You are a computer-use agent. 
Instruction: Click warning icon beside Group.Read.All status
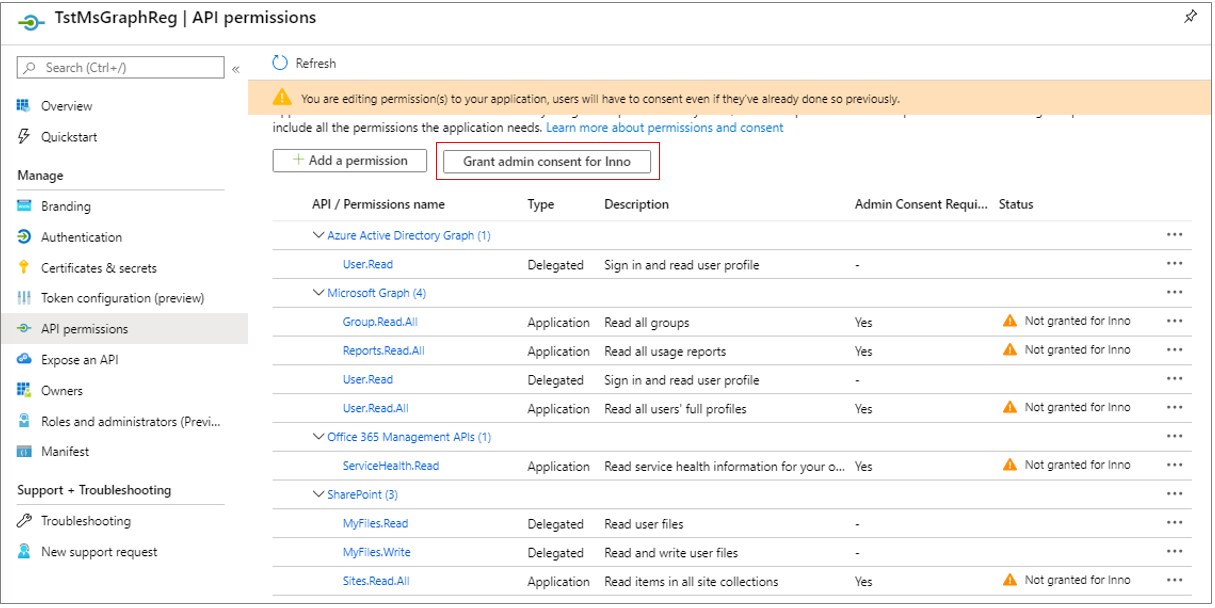1010,321
